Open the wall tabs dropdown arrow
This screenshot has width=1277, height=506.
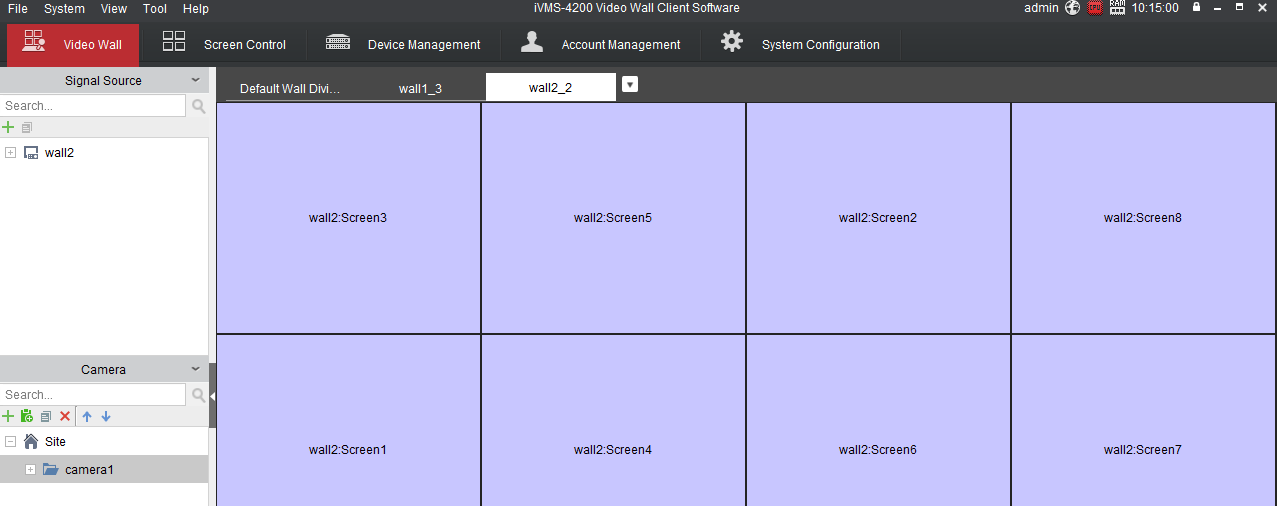point(629,85)
